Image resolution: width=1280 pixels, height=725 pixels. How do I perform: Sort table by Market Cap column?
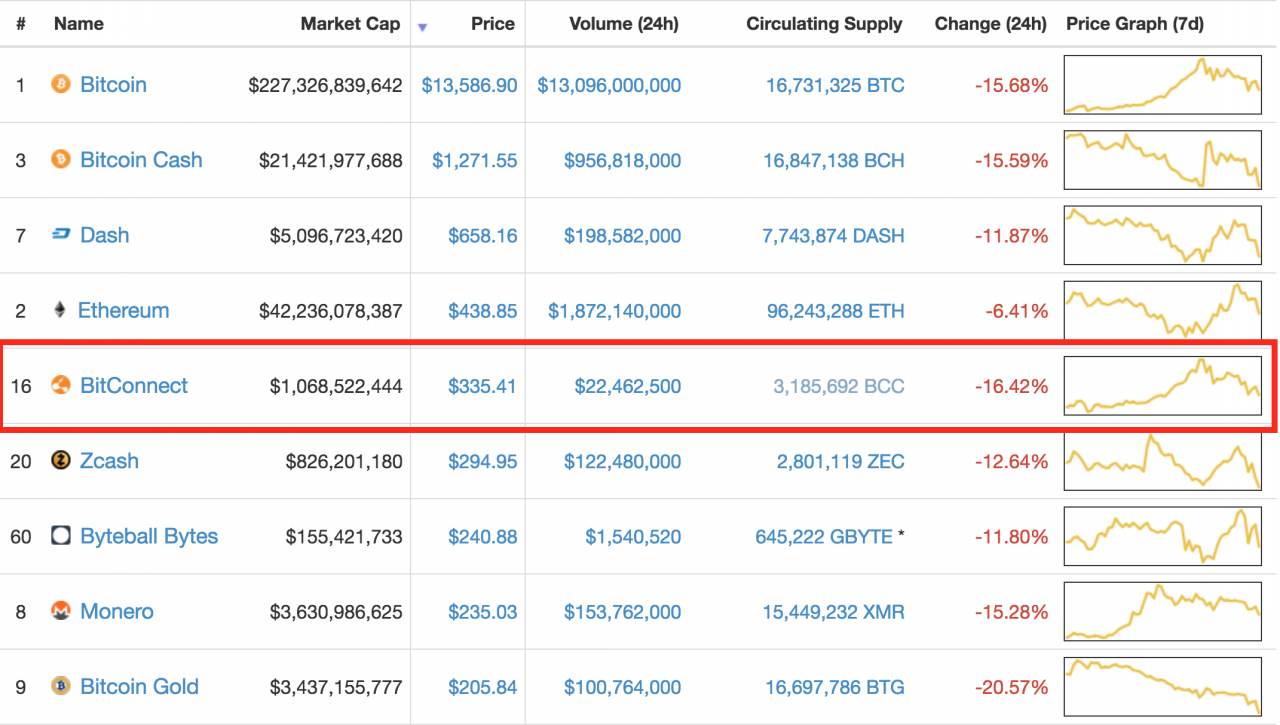[x=350, y=24]
